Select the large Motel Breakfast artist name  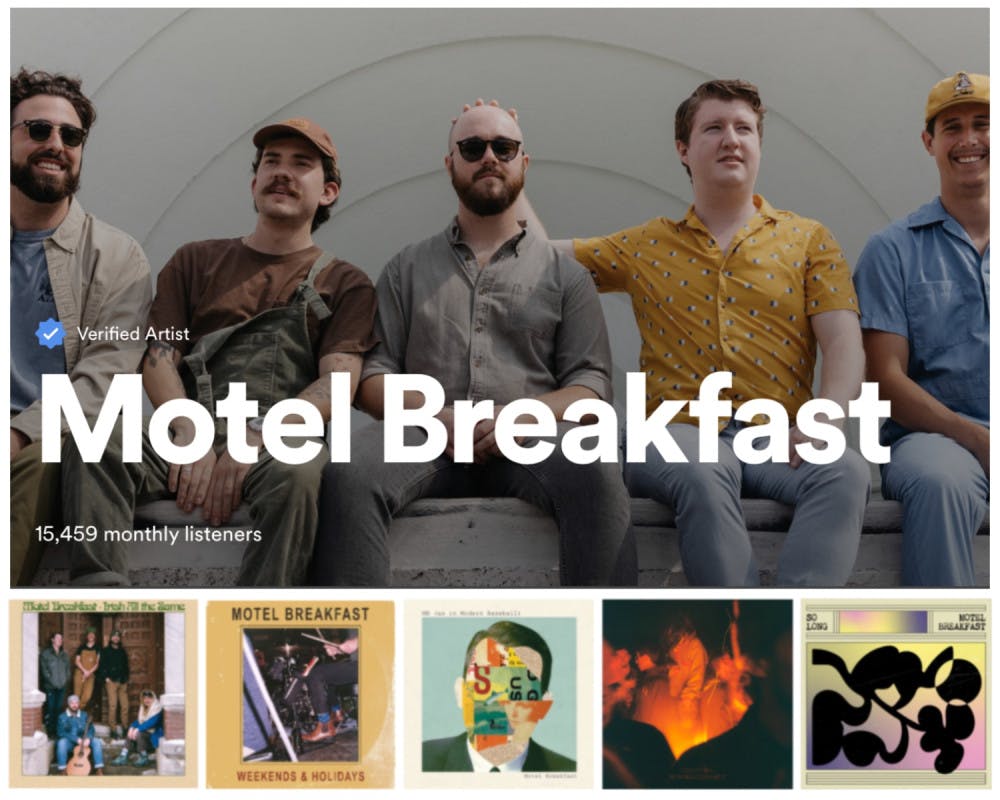[x=465, y=419]
